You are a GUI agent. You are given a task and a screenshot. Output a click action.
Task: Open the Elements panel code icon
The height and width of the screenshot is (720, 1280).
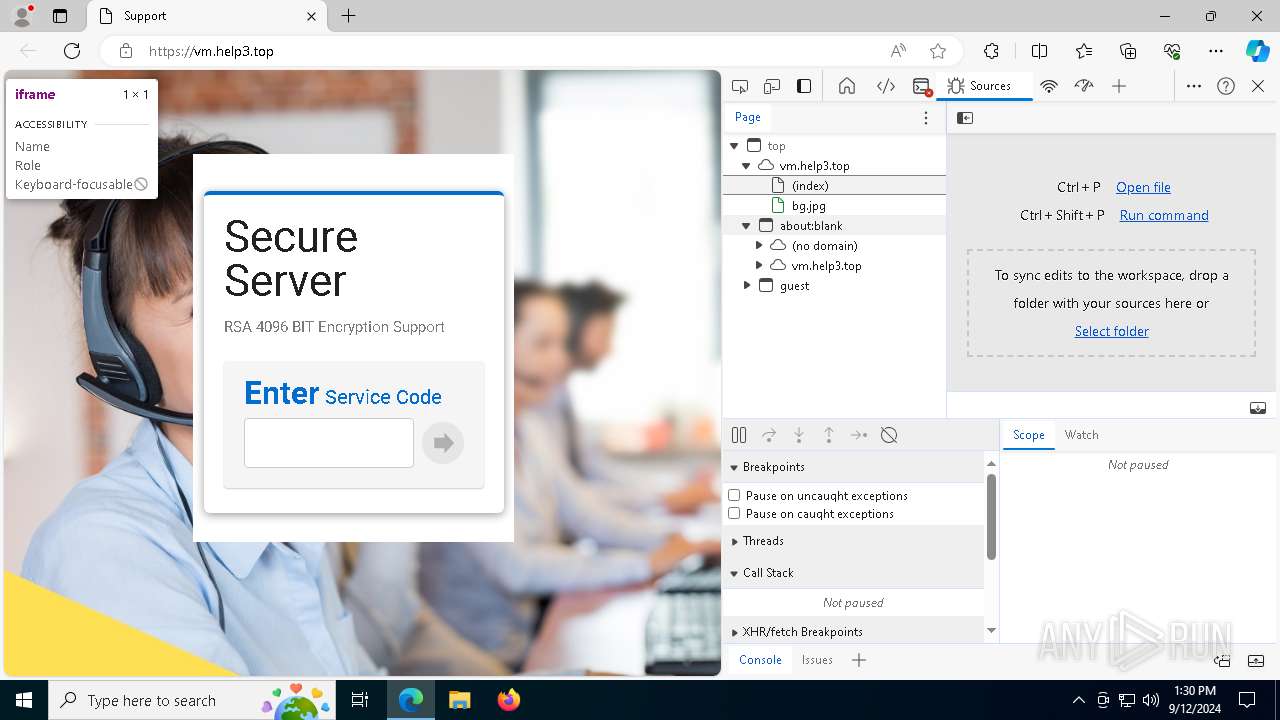[x=886, y=86]
